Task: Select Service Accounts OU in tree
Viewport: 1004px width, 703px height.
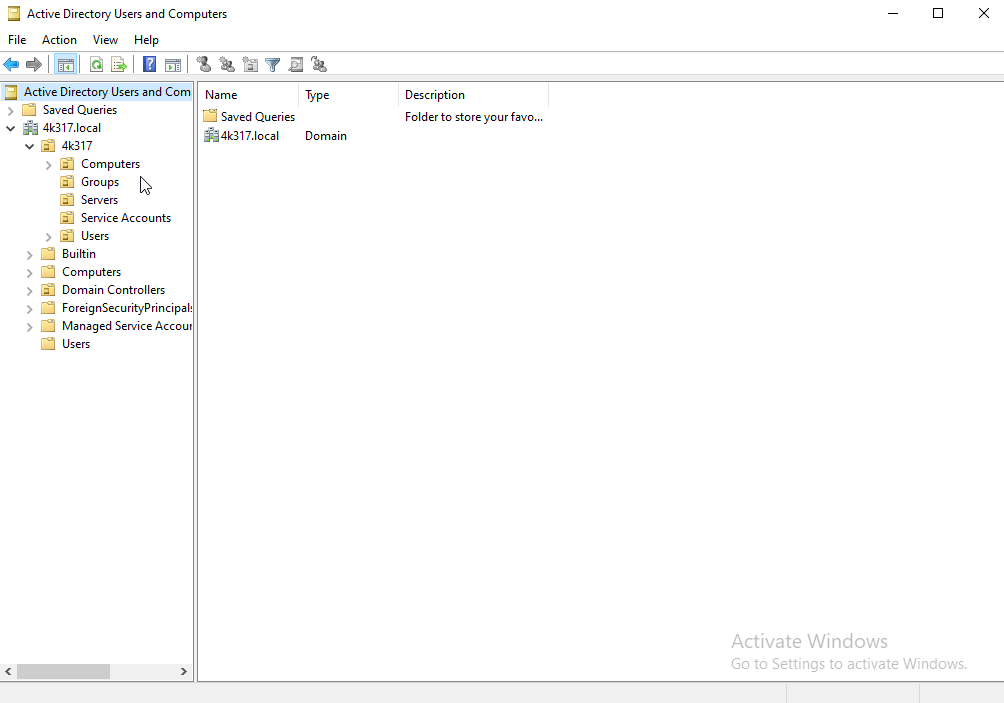Action: tap(125, 218)
